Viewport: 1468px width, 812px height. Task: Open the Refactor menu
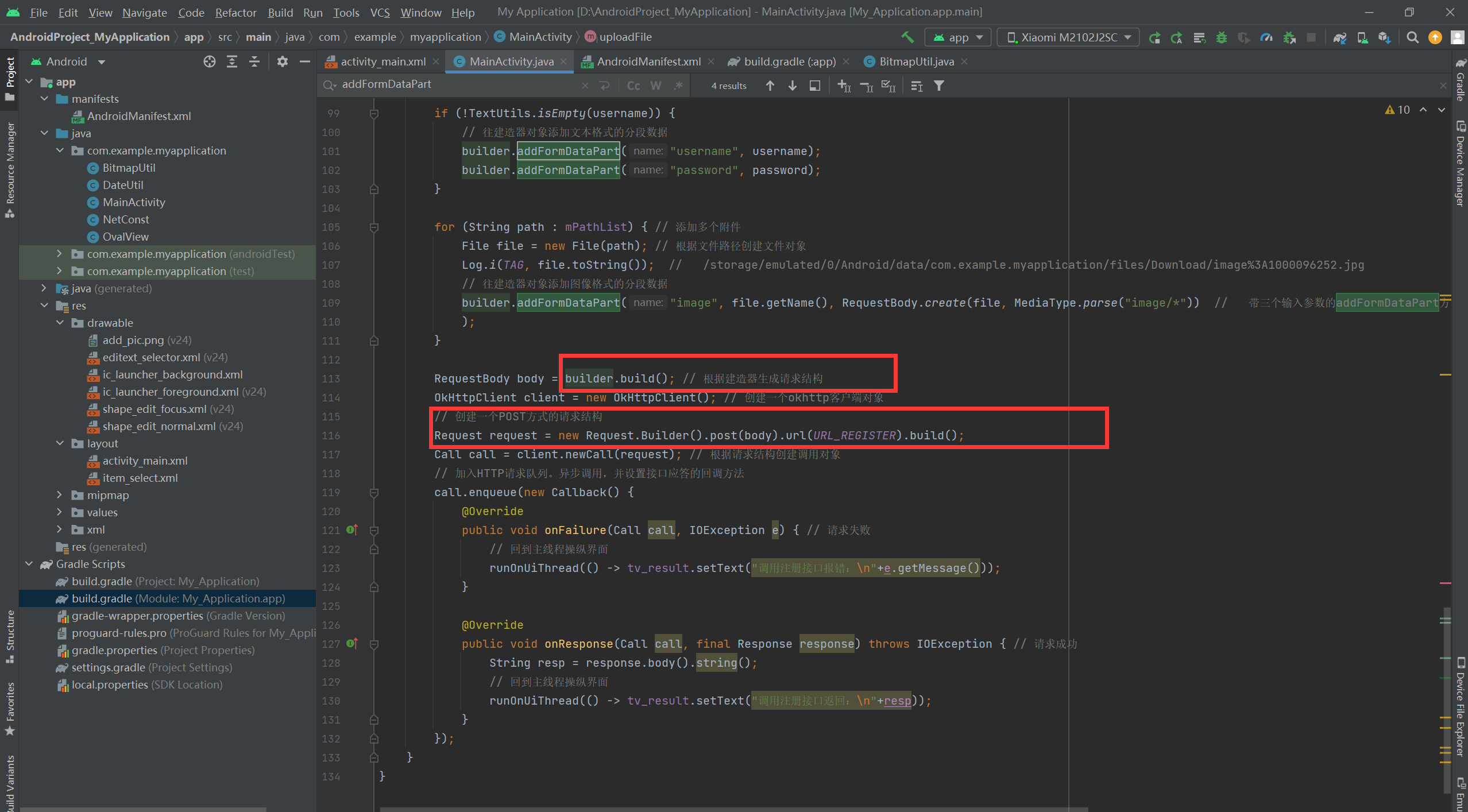(x=235, y=12)
